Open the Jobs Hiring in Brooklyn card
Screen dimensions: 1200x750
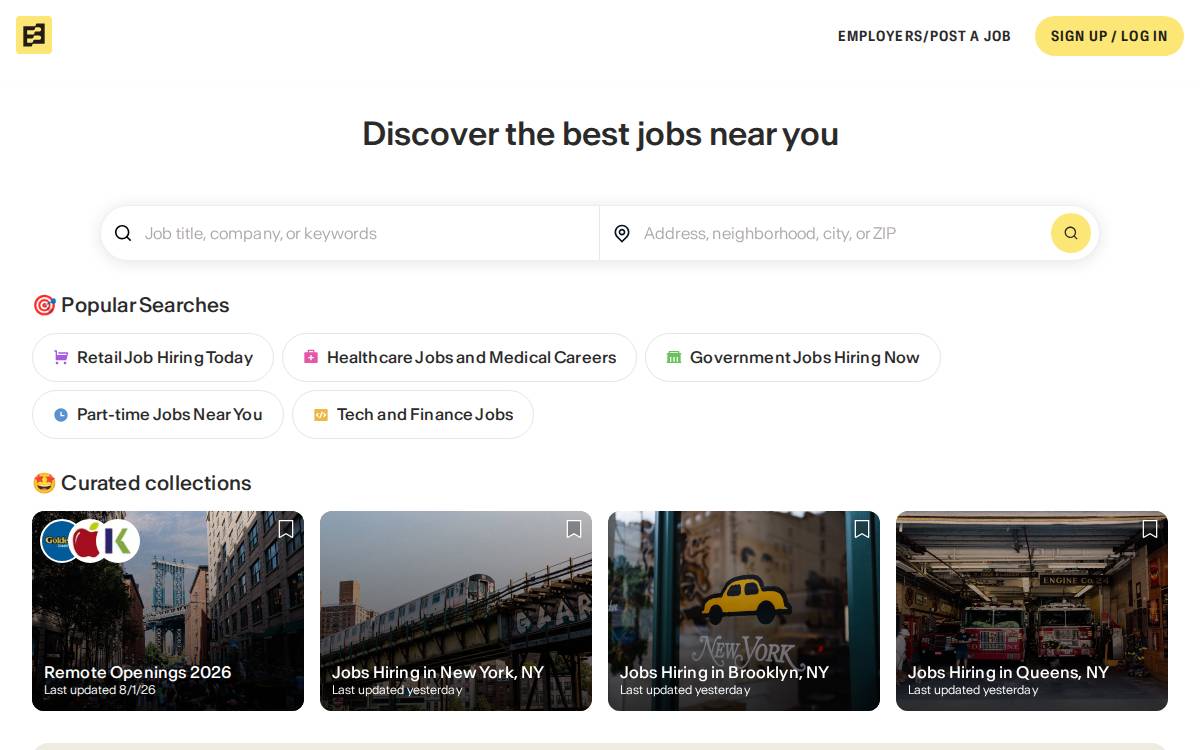point(744,611)
